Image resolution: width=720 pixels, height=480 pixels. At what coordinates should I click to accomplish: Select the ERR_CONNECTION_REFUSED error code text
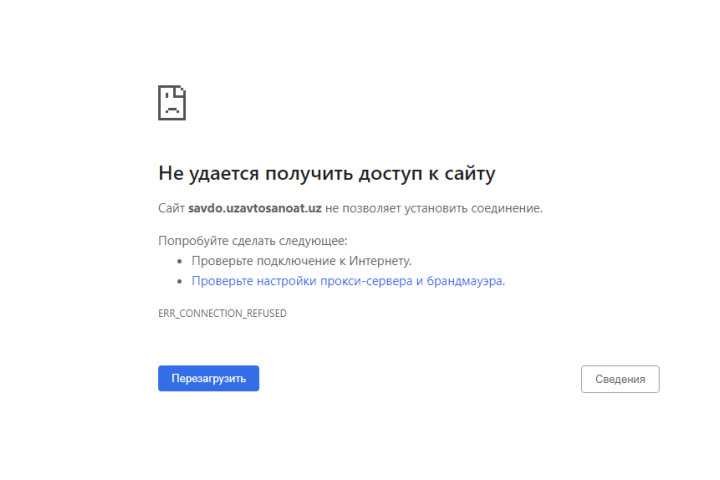click(222, 313)
